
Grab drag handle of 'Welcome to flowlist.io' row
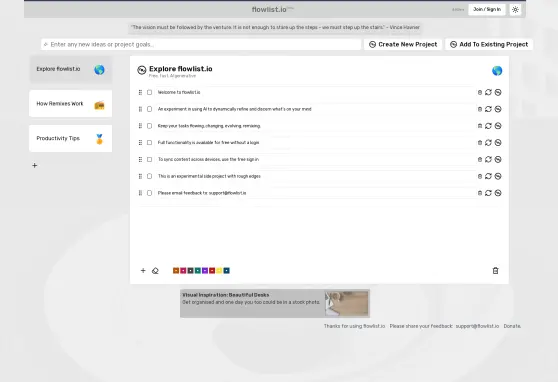point(140,92)
